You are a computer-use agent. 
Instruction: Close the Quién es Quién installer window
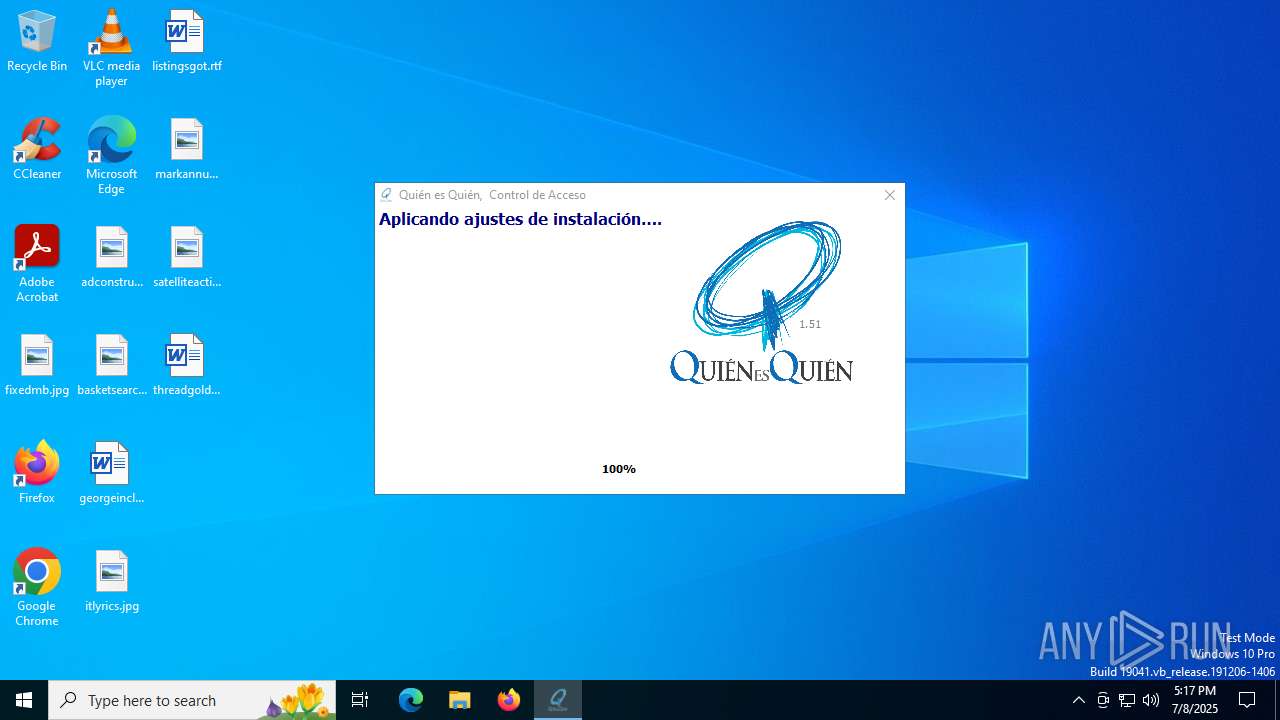pos(889,195)
